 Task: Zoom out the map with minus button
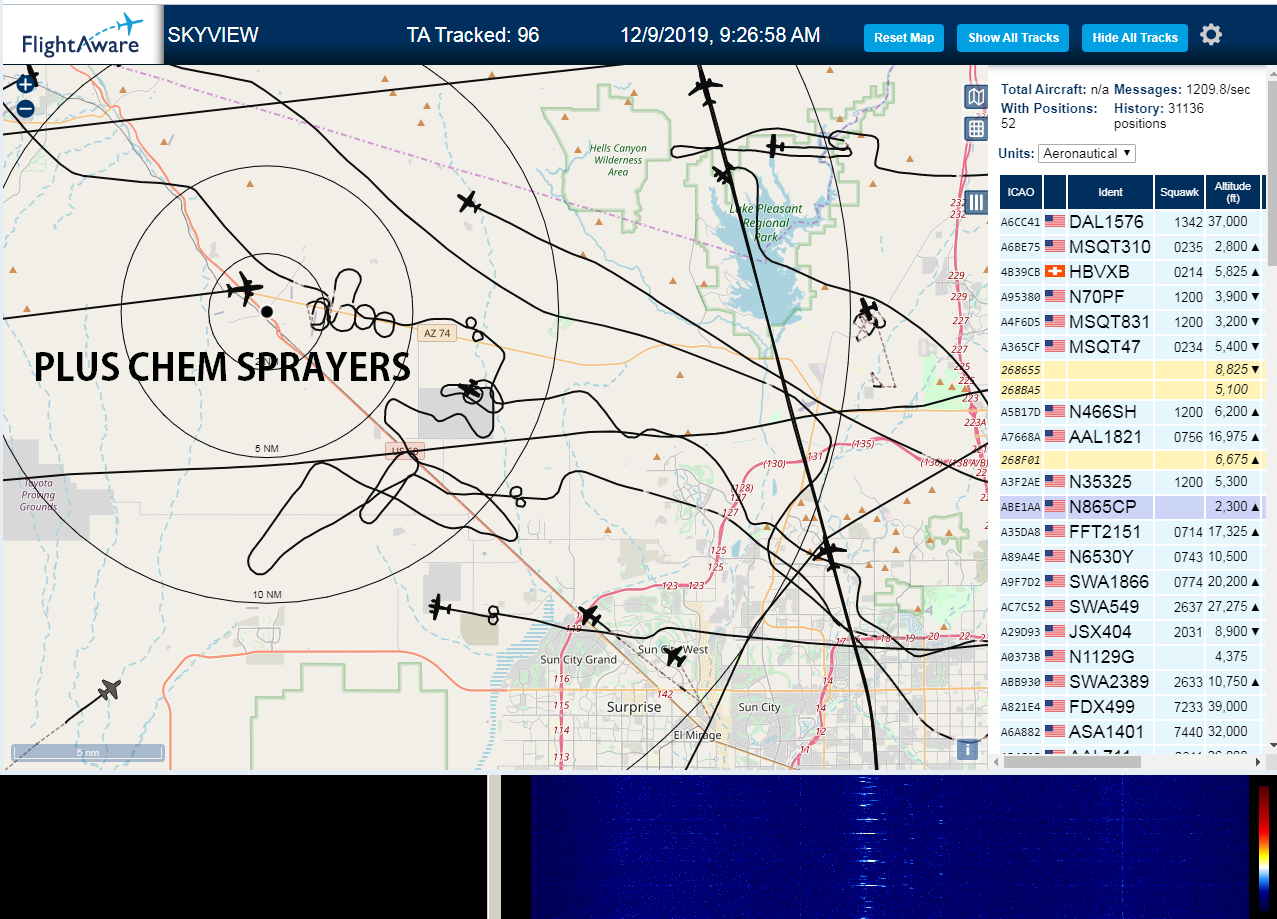[26, 108]
